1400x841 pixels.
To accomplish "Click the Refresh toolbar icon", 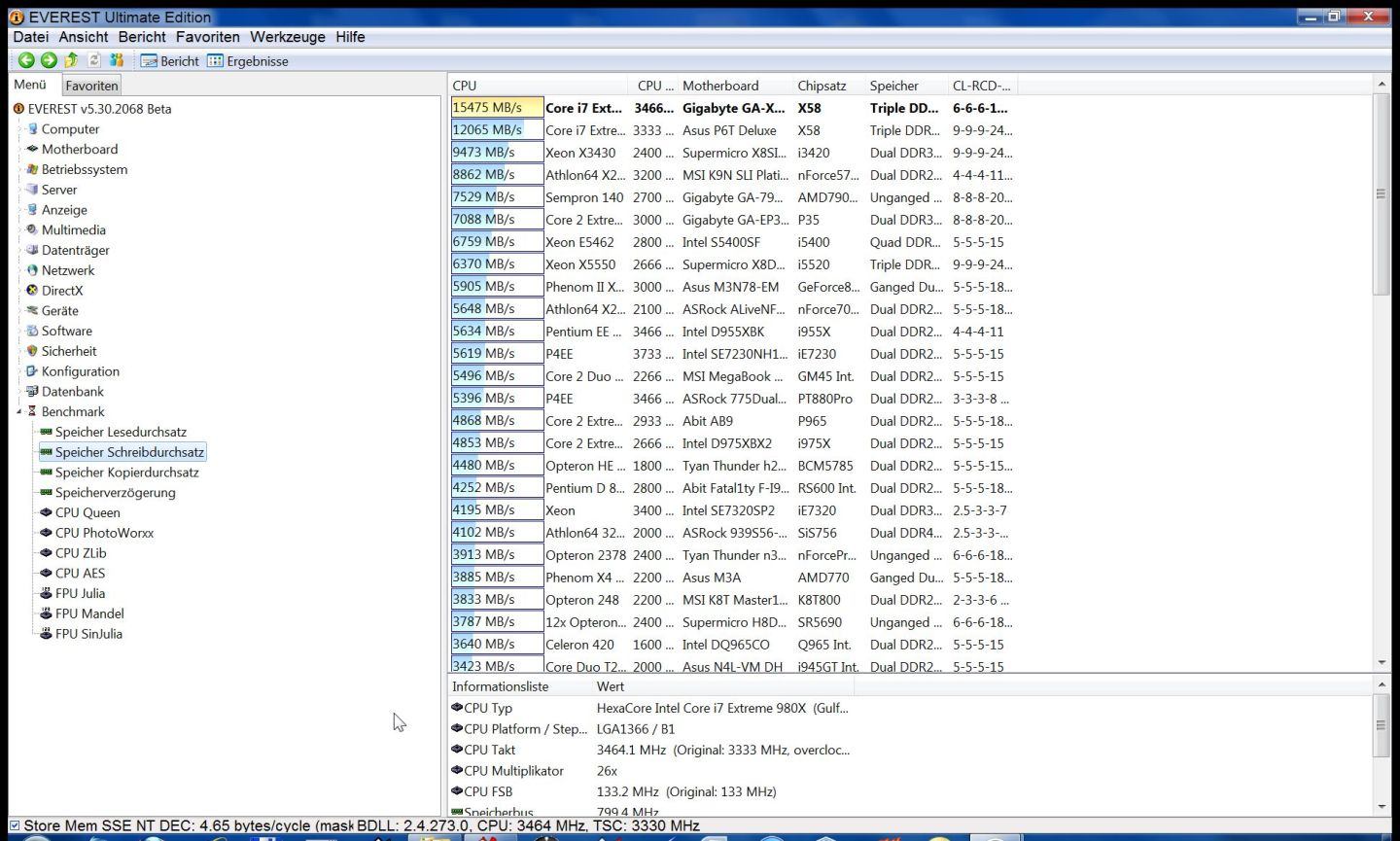I will pos(94,60).
